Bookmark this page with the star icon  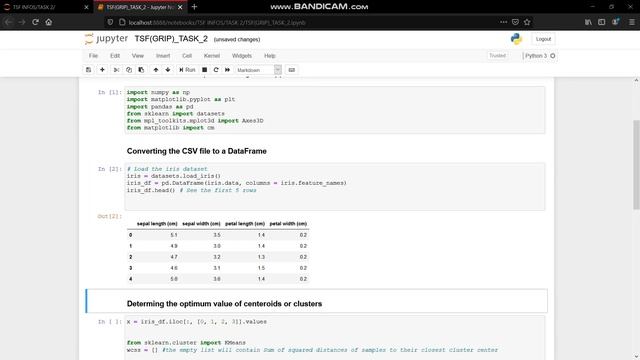[x=527, y=22]
